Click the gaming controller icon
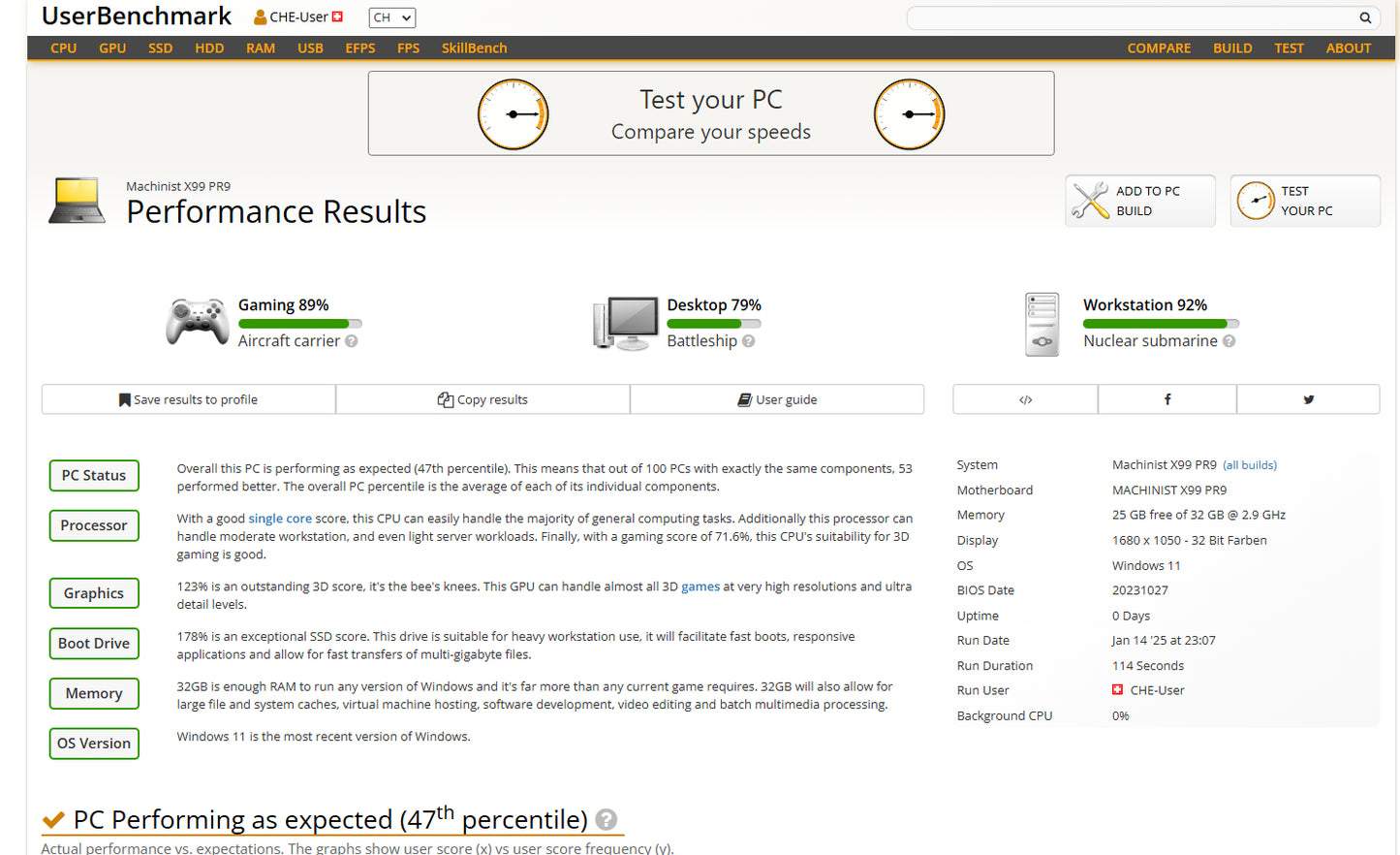The height and width of the screenshot is (855, 1400). point(198,322)
